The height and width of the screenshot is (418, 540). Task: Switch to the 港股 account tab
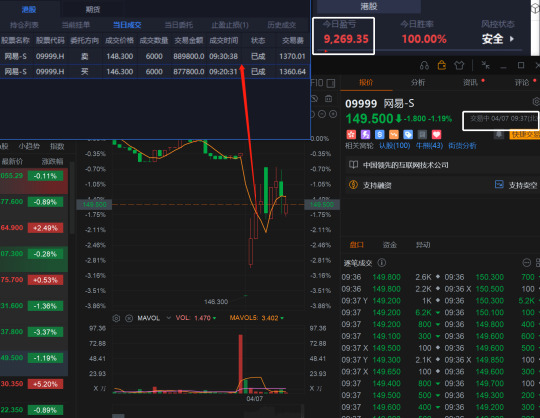[x=29, y=9]
